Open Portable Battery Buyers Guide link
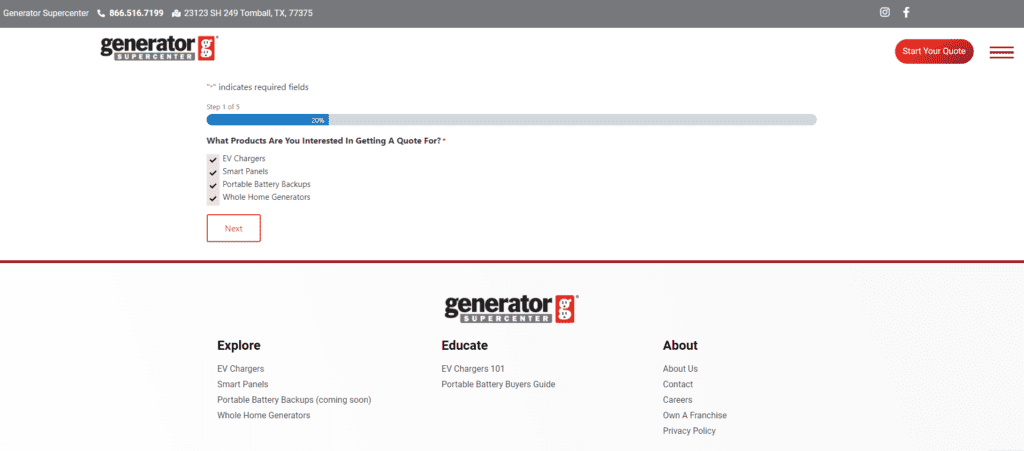Image resolution: width=1024 pixels, height=451 pixels. [x=497, y=384]
